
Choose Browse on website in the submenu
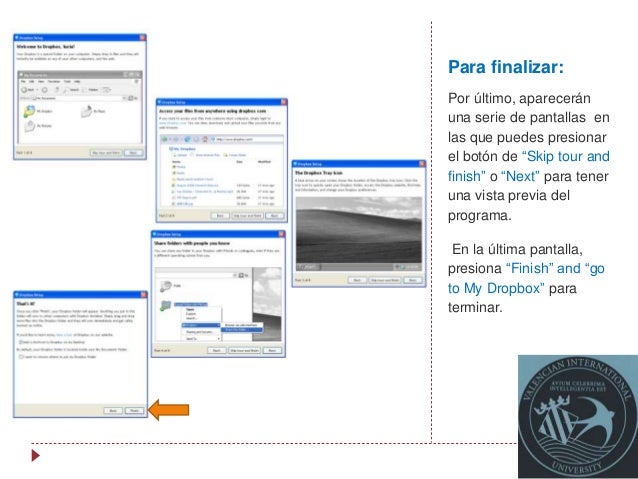242,325
